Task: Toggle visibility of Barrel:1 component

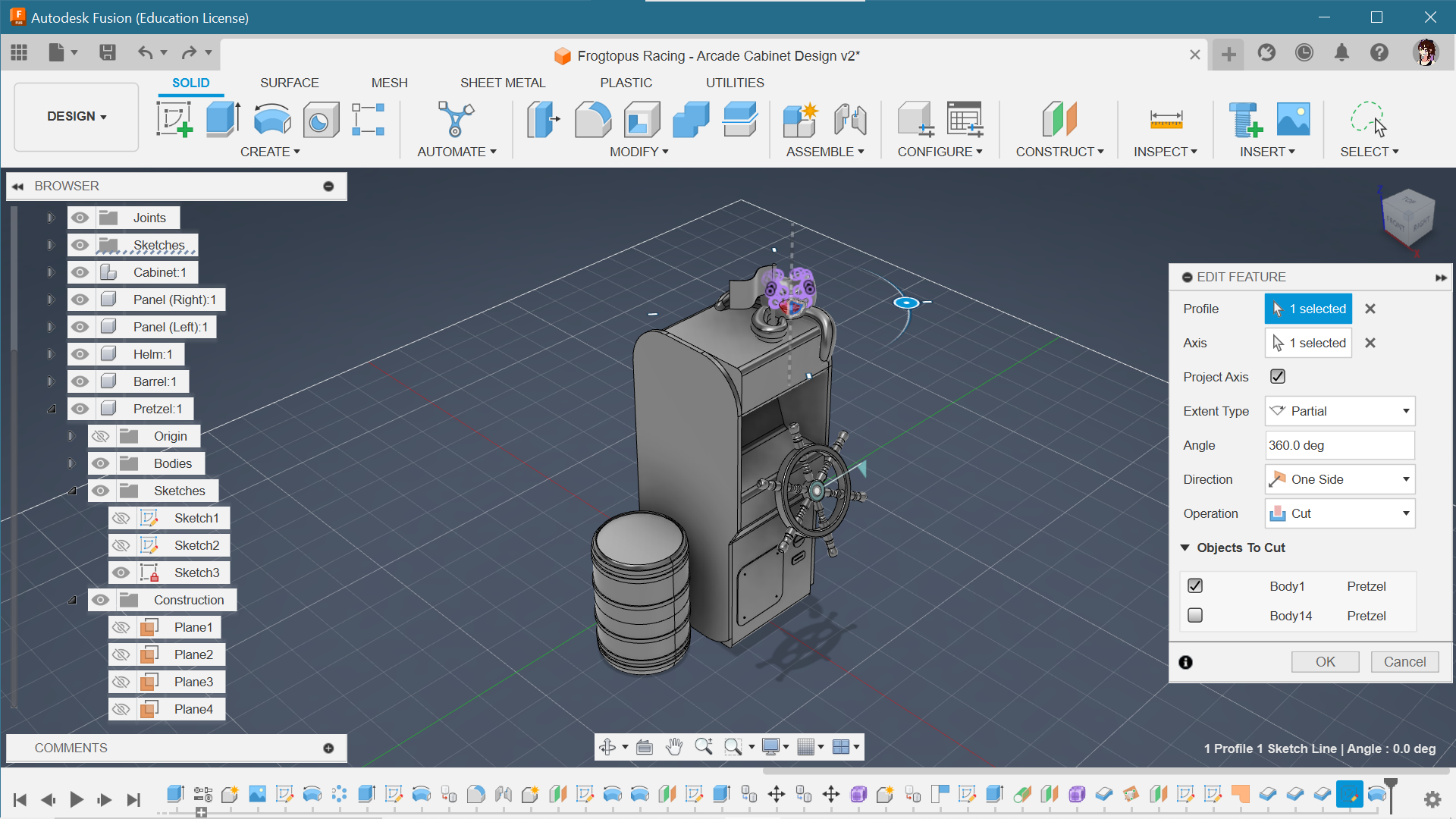Action: pyautogui.click(x=79, y=381)
